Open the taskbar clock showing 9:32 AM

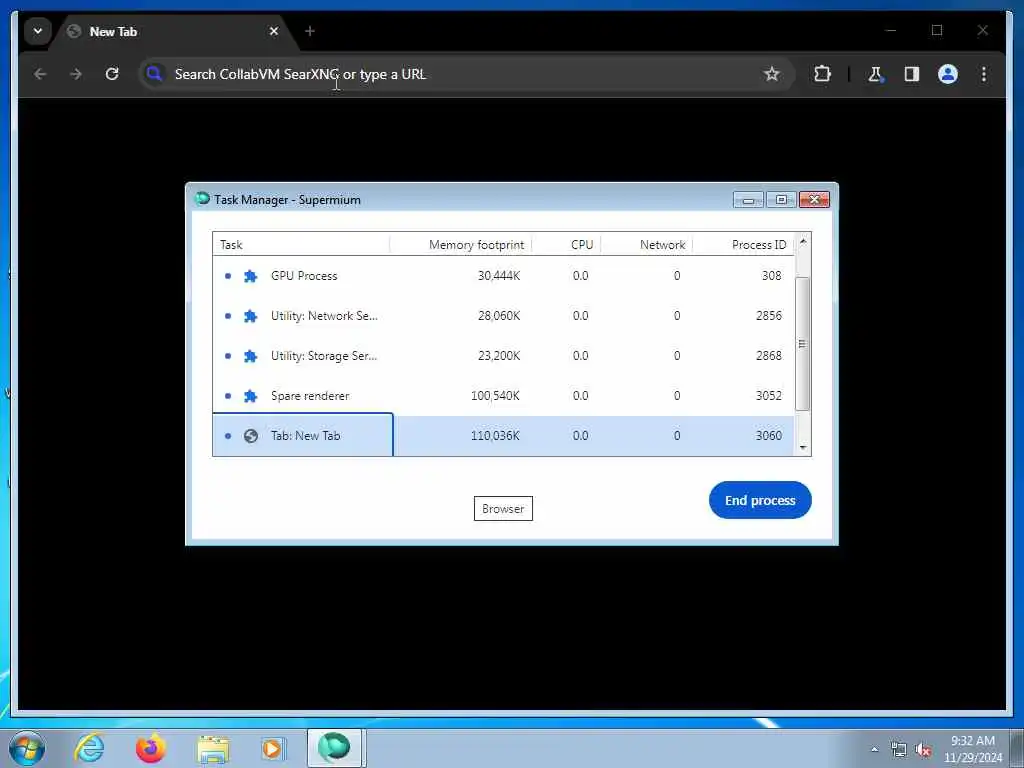pos(973,749)
